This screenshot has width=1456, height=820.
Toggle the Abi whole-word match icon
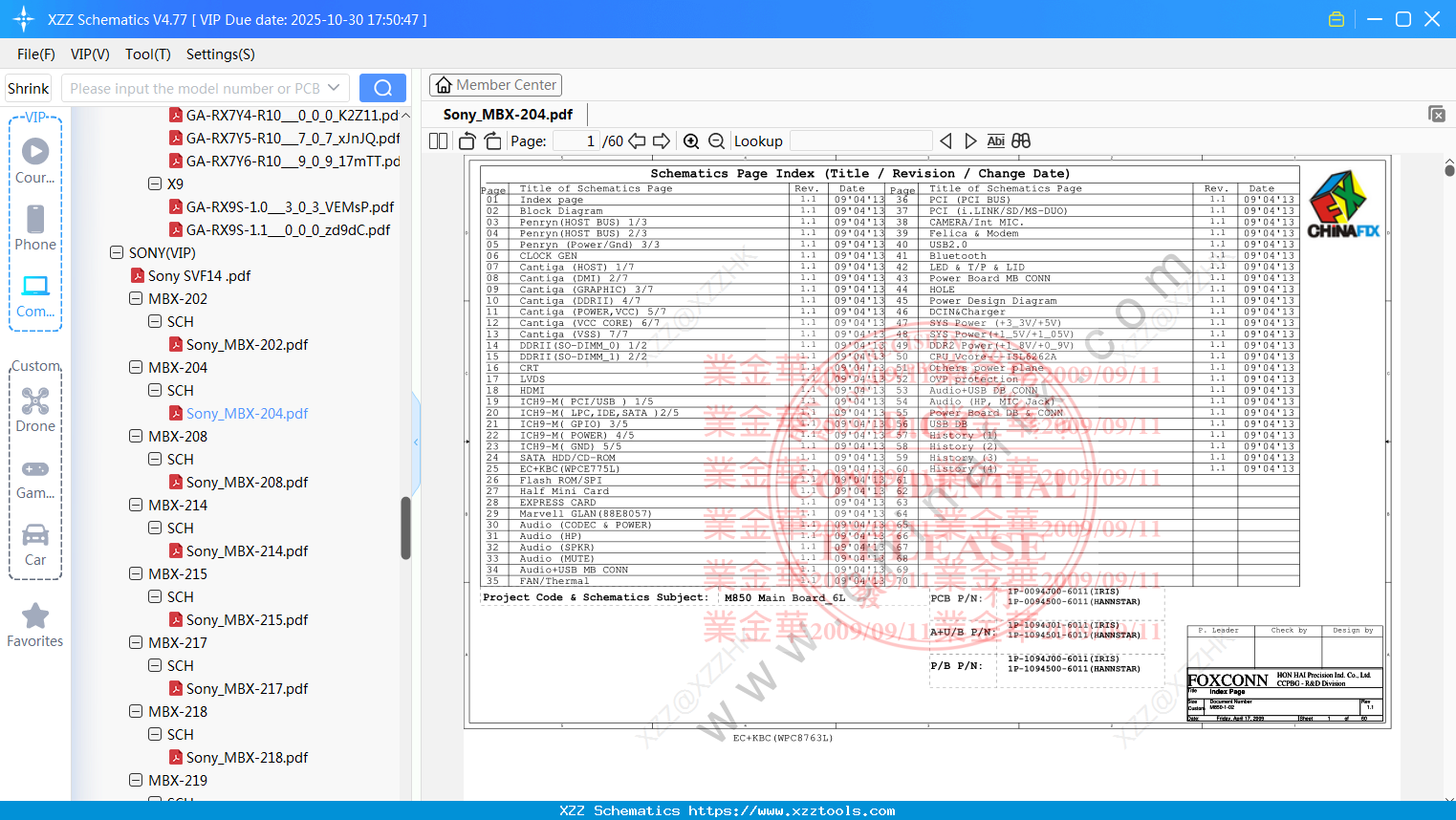(995, 141)
